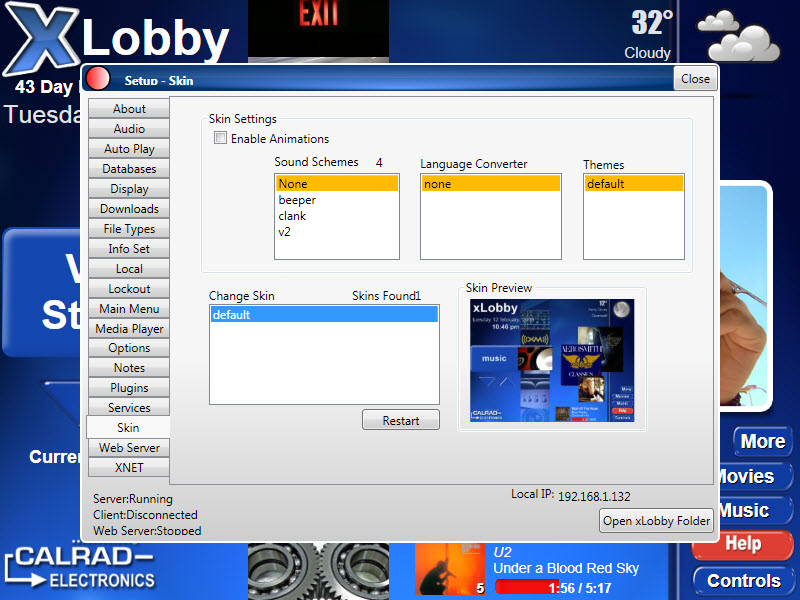The image size is (800, 600).
Task: Open the Info Set tab
Action: tap(129, 248)
